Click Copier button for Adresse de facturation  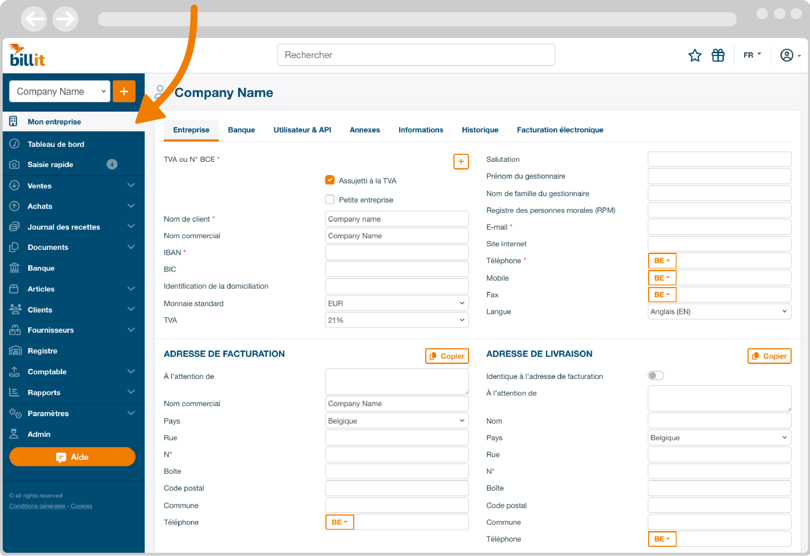(x=447, y=356)
